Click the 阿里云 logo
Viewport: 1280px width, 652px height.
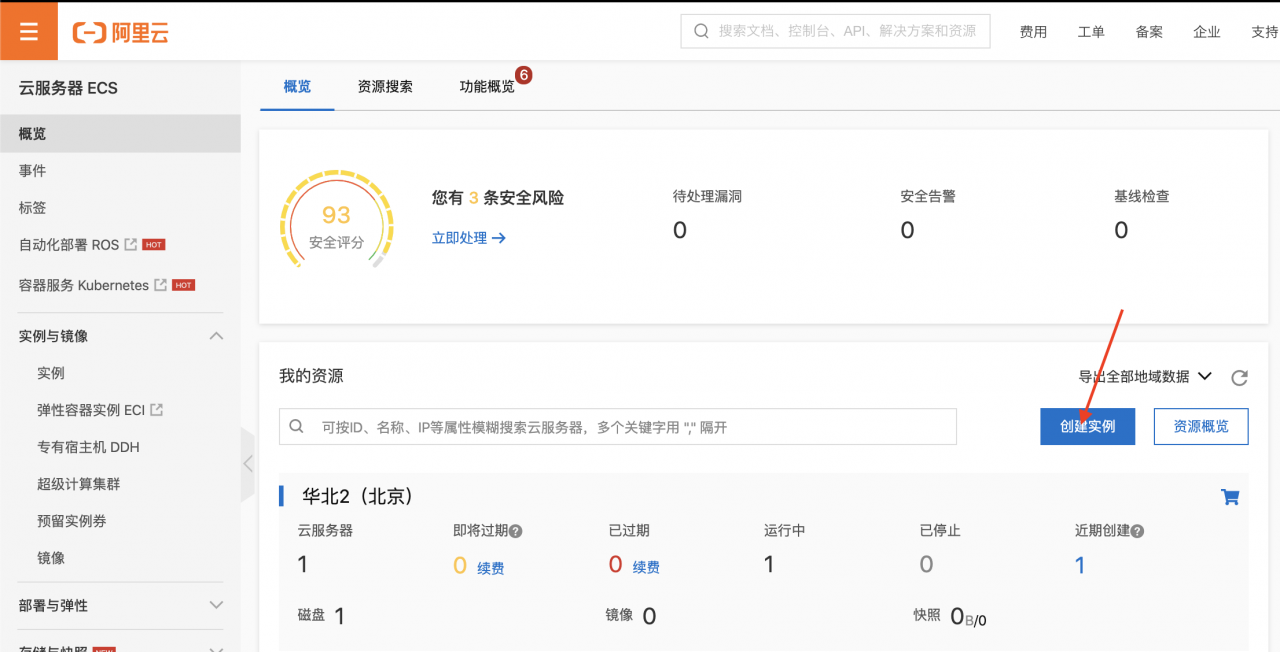(120, 31)
